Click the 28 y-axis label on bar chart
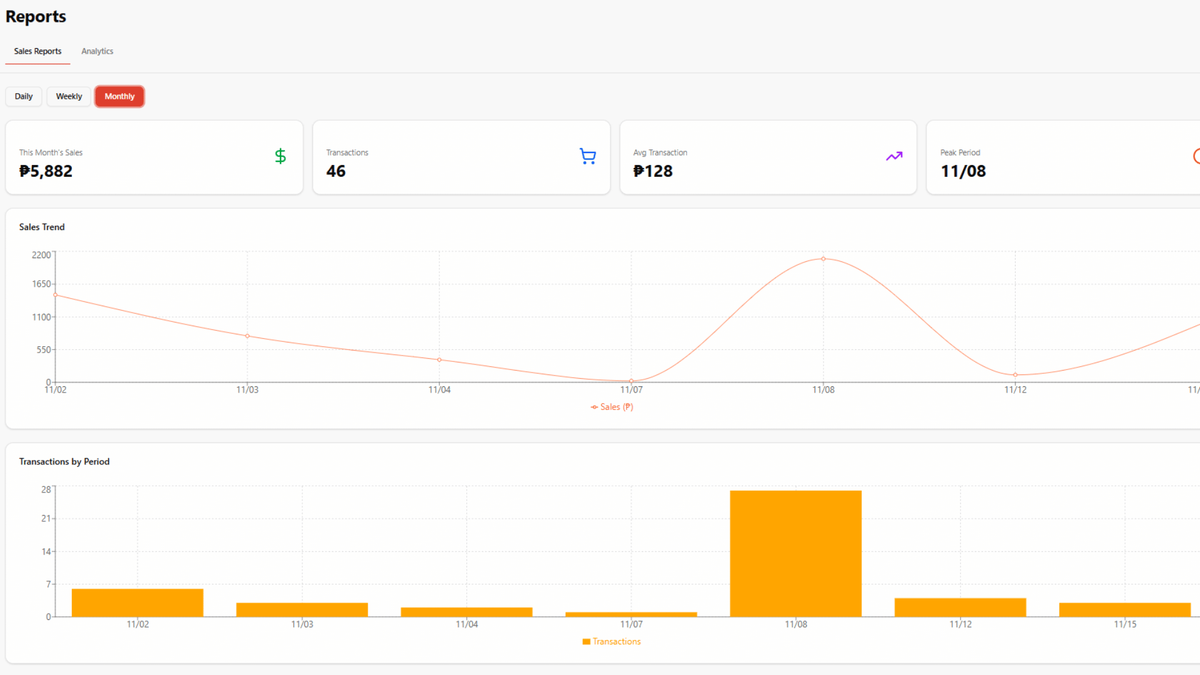 pos(46,489)
